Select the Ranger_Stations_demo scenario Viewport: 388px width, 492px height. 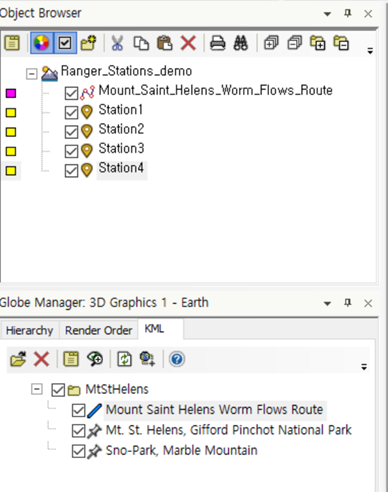pos(126,71)
